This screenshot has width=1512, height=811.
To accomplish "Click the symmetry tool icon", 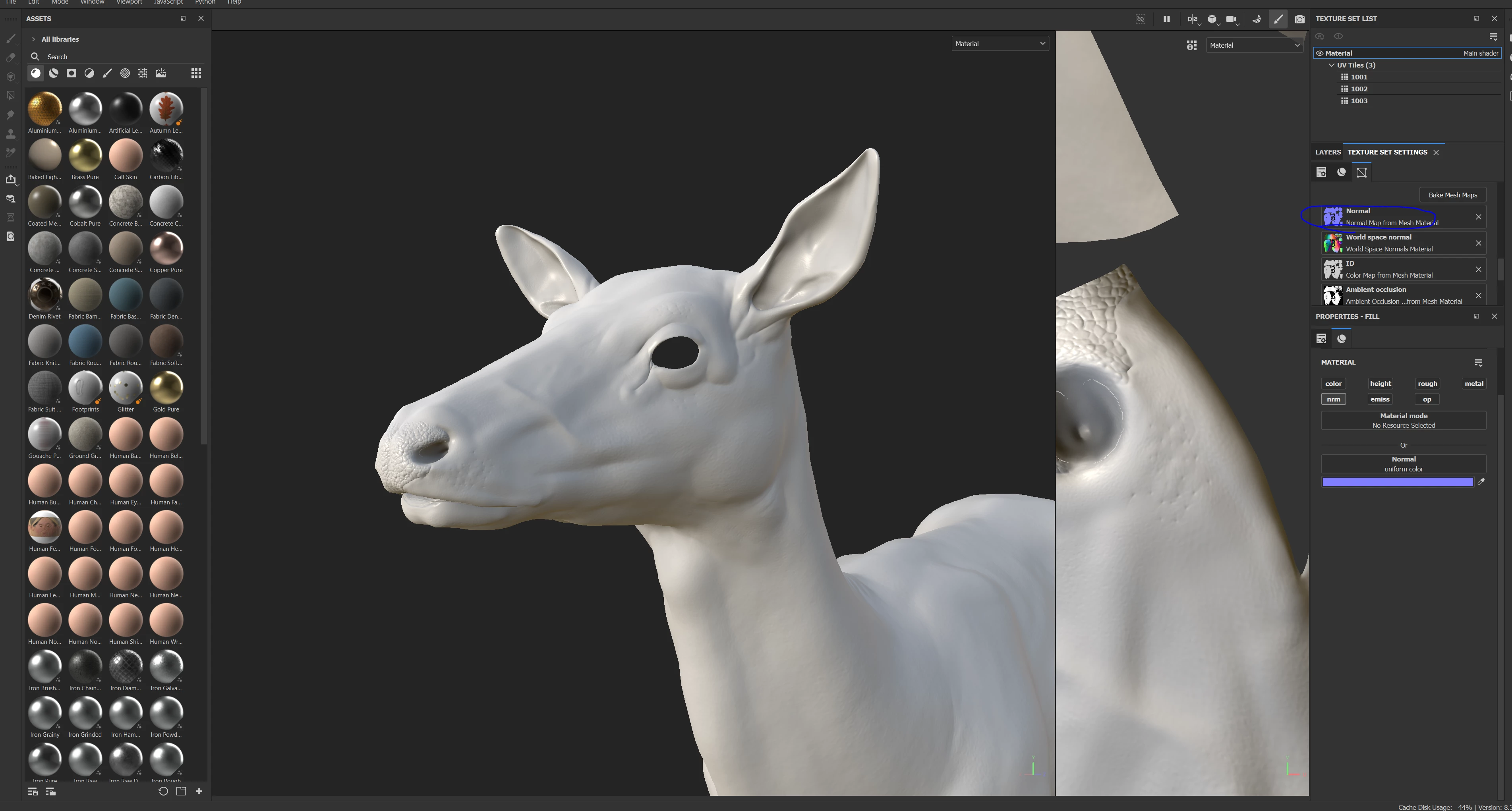I will [x=1192, y=19].
